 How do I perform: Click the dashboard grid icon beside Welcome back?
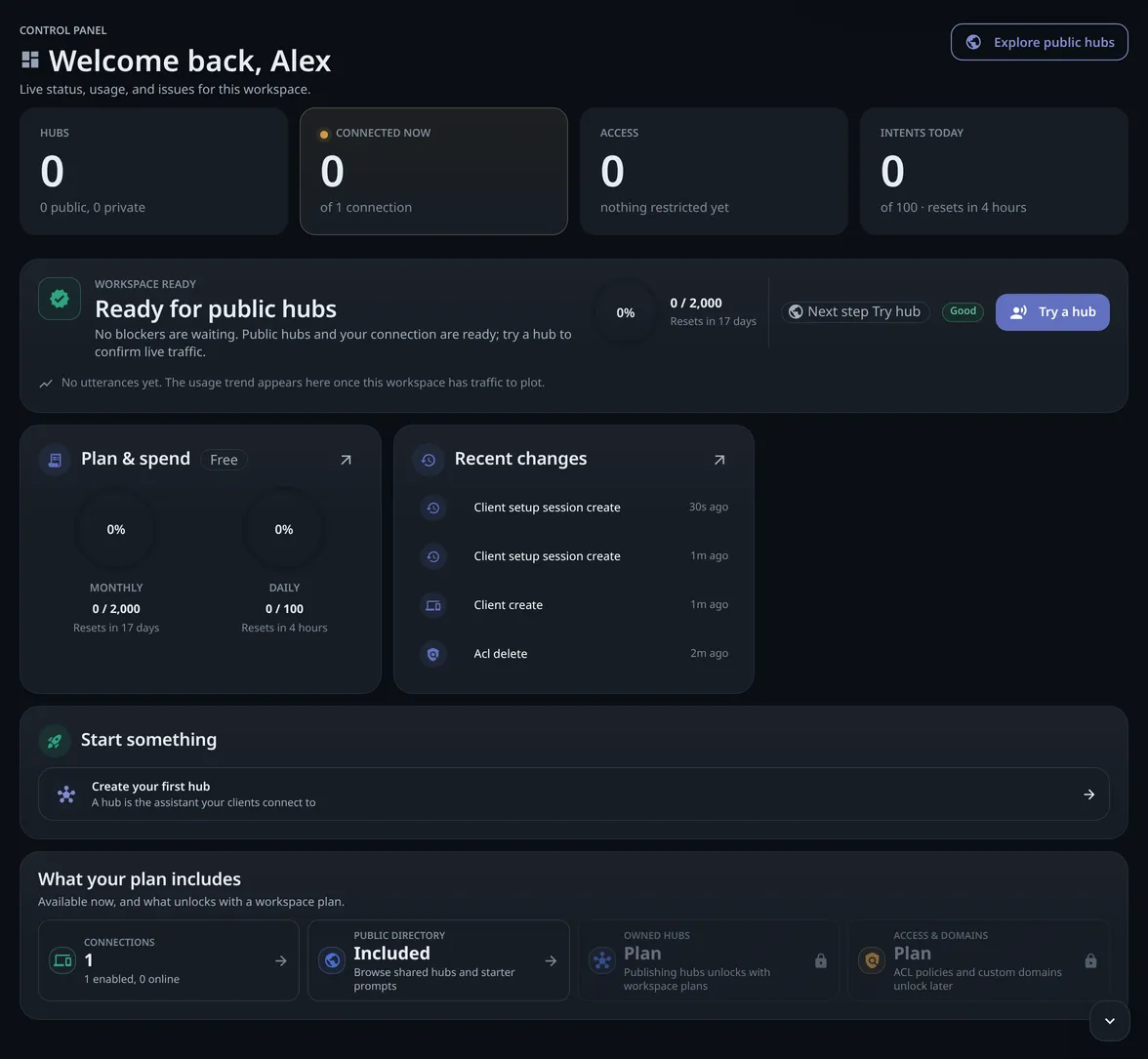tap(30, 60)
